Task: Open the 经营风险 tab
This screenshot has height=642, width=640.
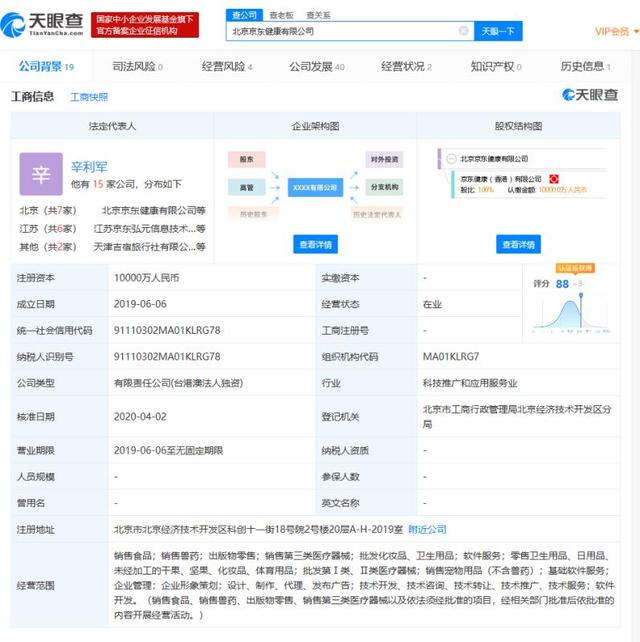Action: point(227,66)
